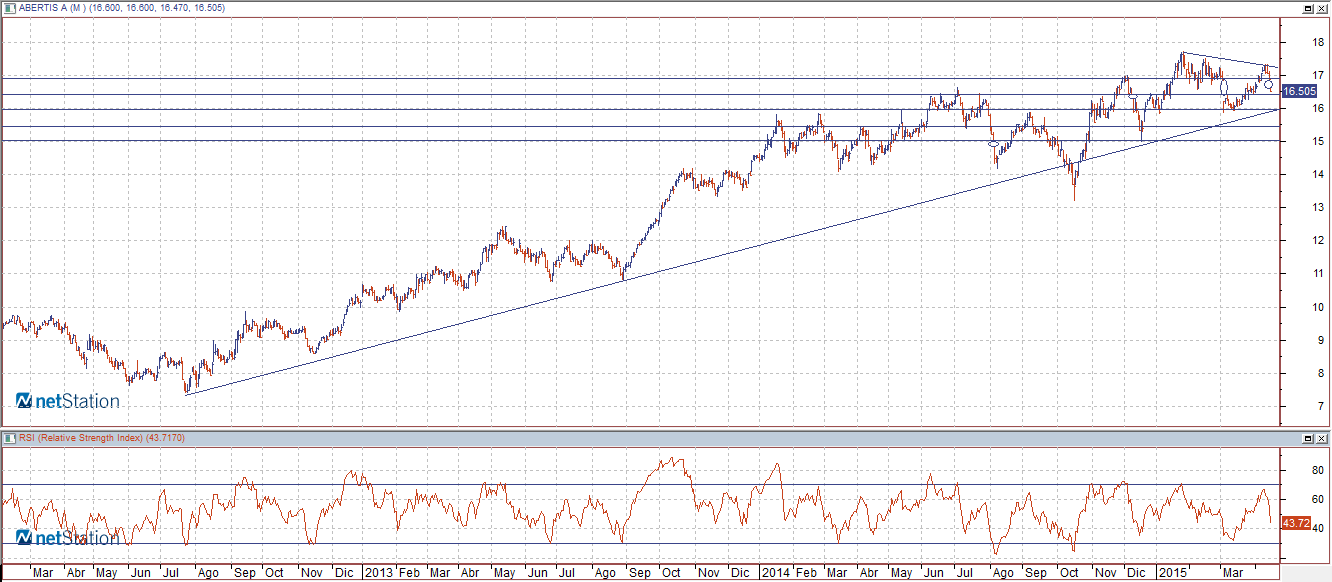This screenshot has height=582, width=1332.
Task: Click the 16.505 current price tag
Action: click(1299, 91)
